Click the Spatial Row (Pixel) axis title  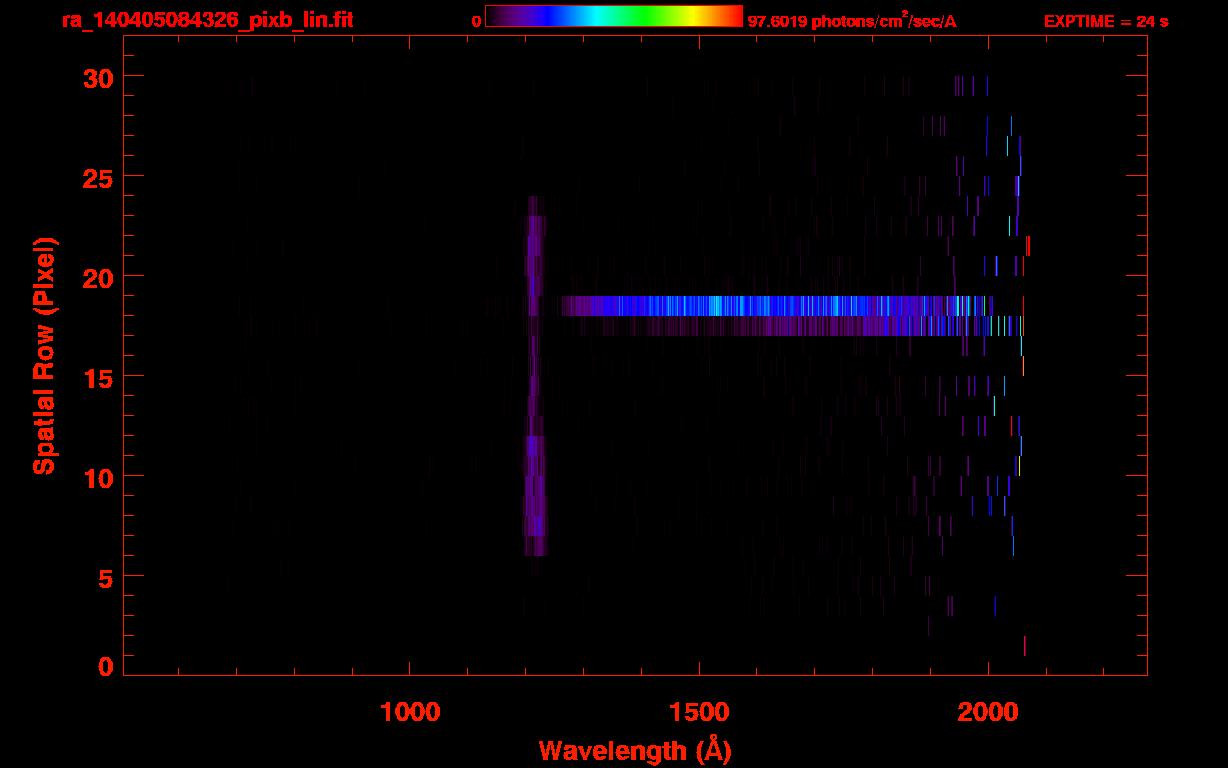pos(44,355)
